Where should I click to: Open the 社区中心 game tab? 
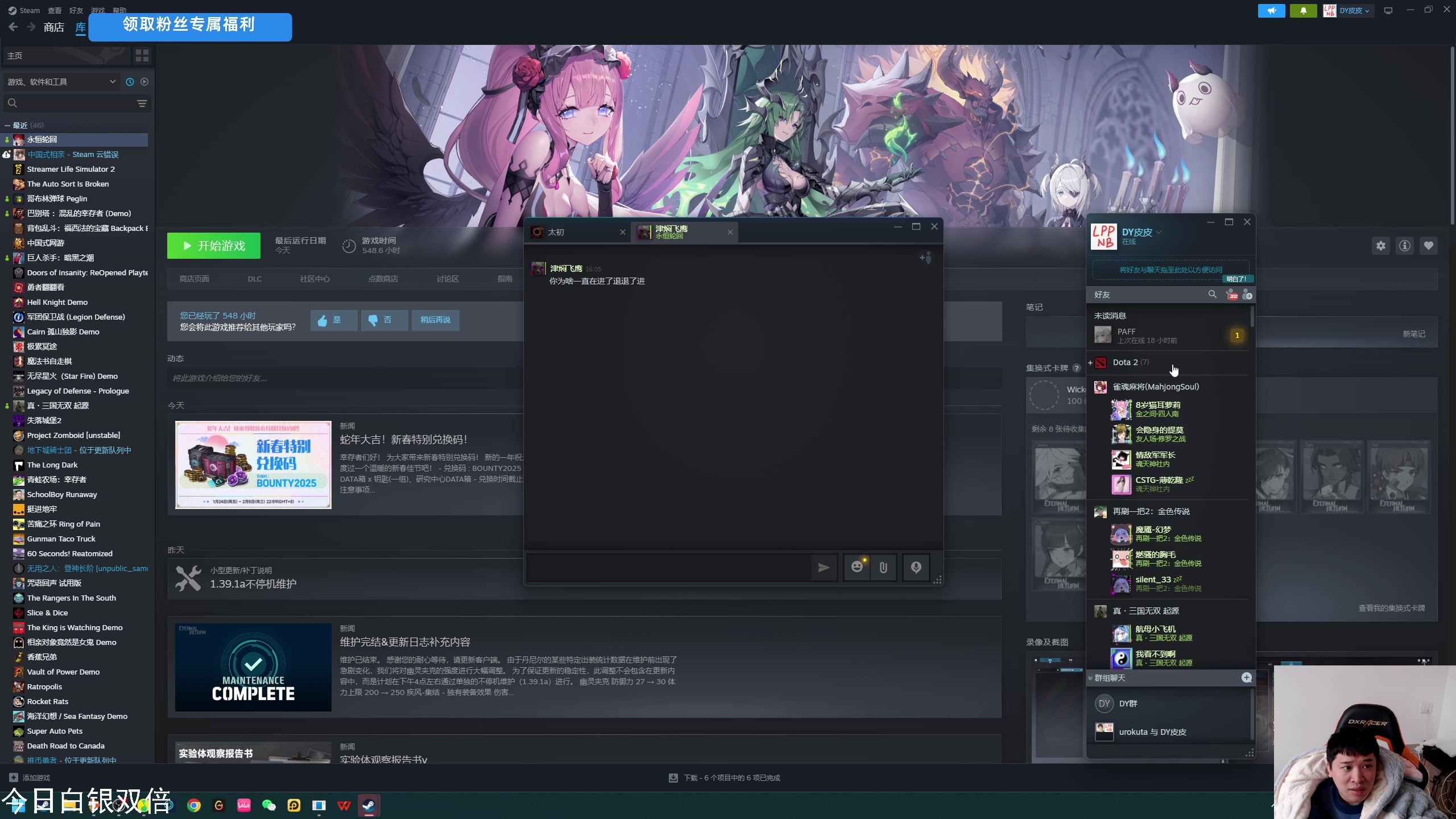(x=315, y=279)
